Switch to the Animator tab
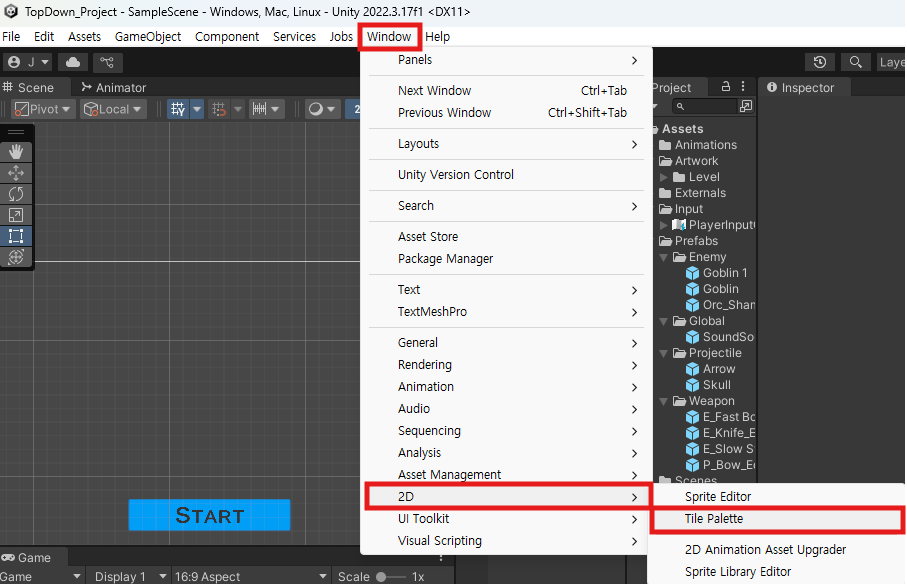 point(113,87)
